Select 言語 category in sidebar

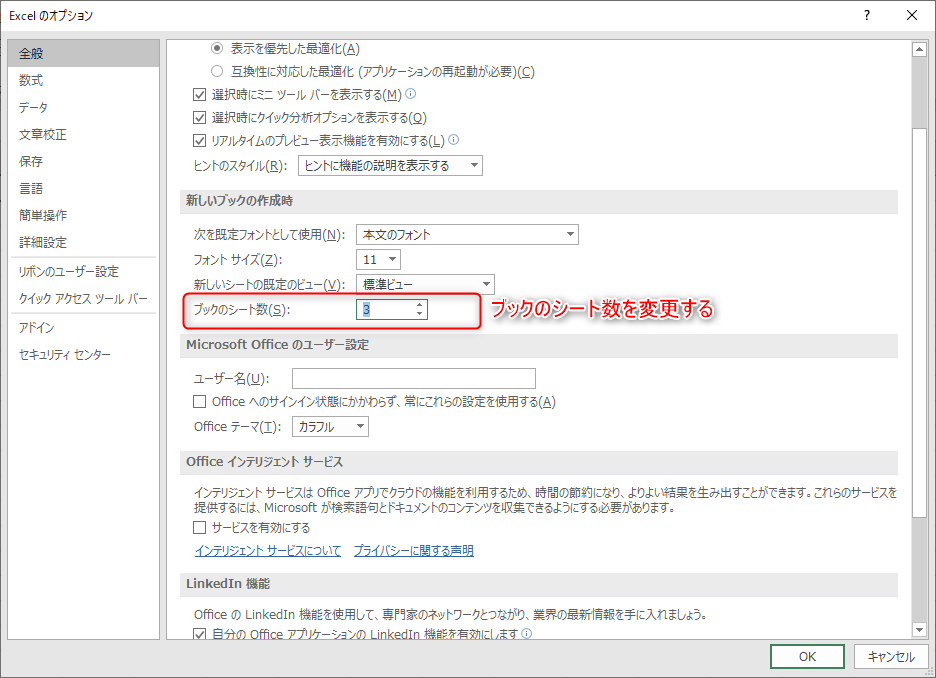point(84,189)
